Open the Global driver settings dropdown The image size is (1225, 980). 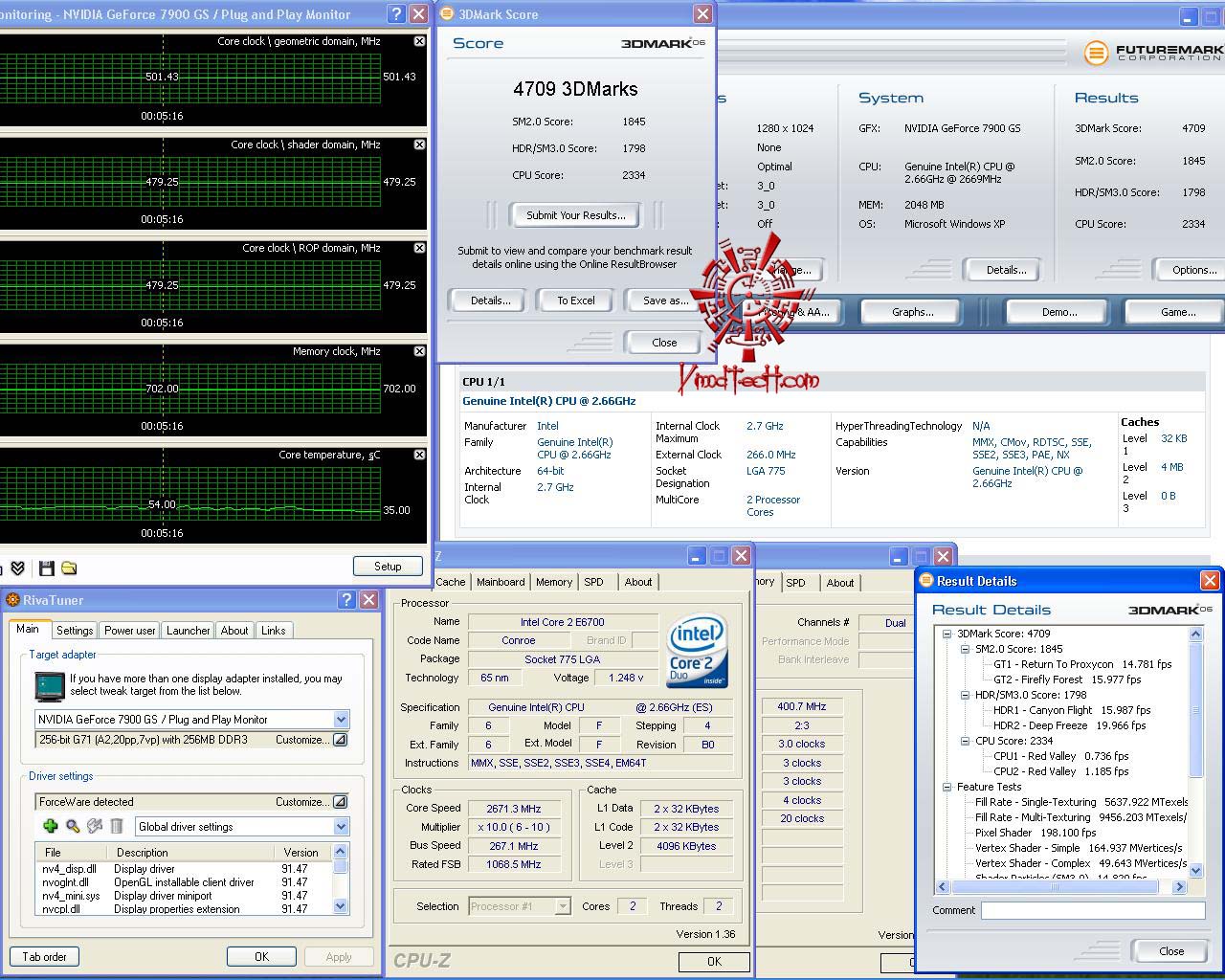(341, 827)
